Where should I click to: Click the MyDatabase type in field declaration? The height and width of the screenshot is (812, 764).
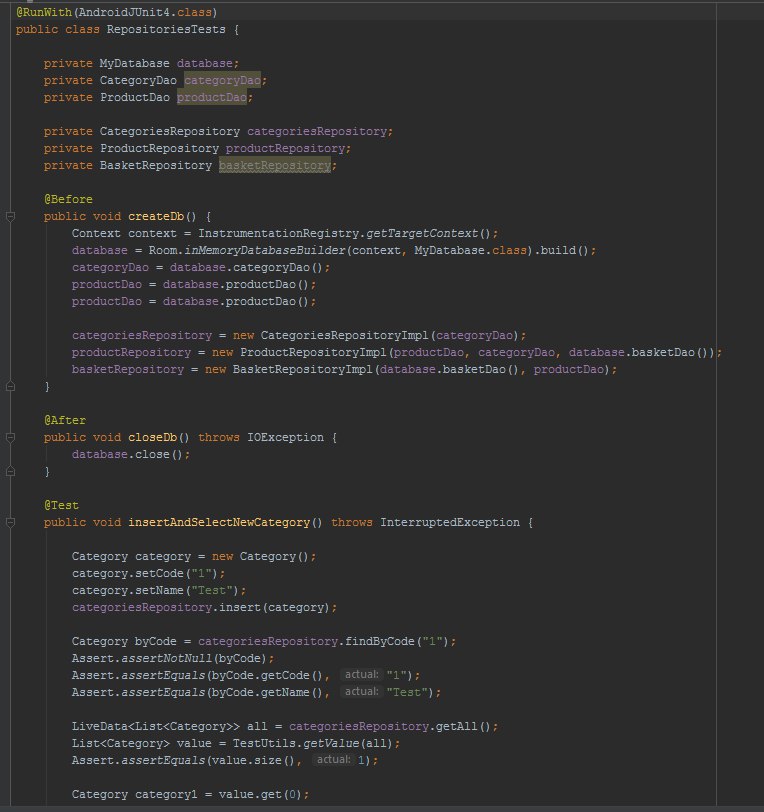[135, 63]
